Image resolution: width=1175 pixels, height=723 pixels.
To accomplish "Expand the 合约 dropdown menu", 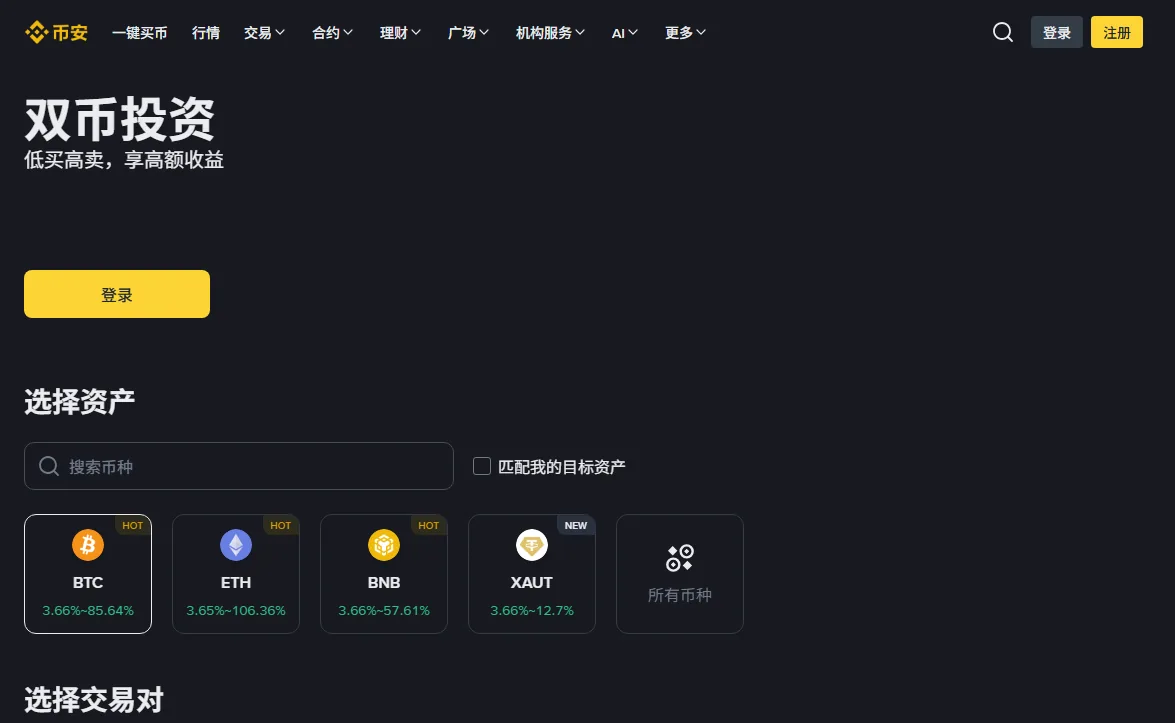I will click(333, 32).
